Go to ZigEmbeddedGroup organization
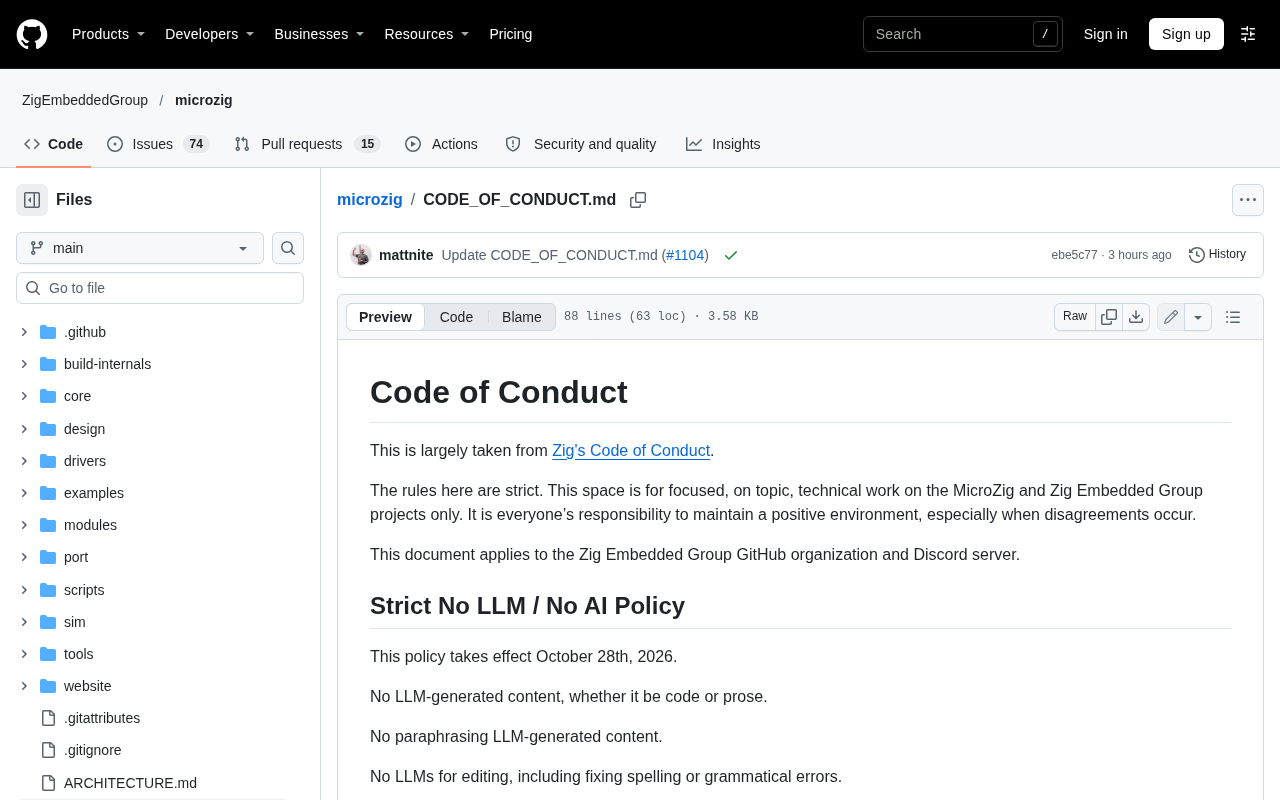Image resolution: width=1280 pixels, height=800 pixels. click(85, 100)
